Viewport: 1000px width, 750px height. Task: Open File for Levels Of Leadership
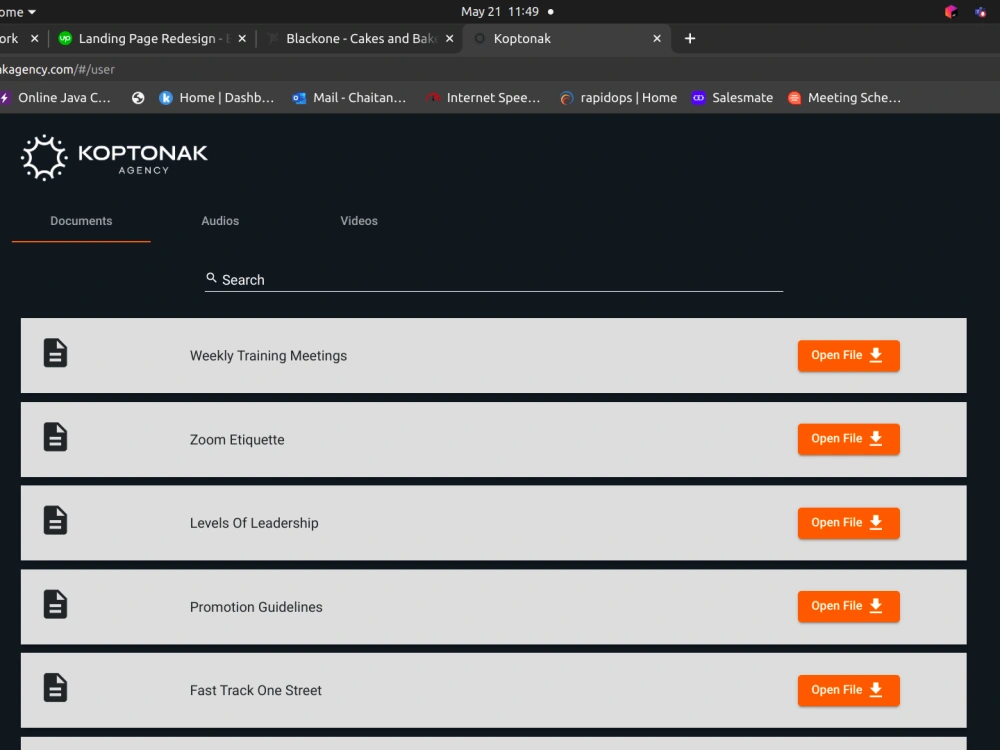[x=848, y=523]
